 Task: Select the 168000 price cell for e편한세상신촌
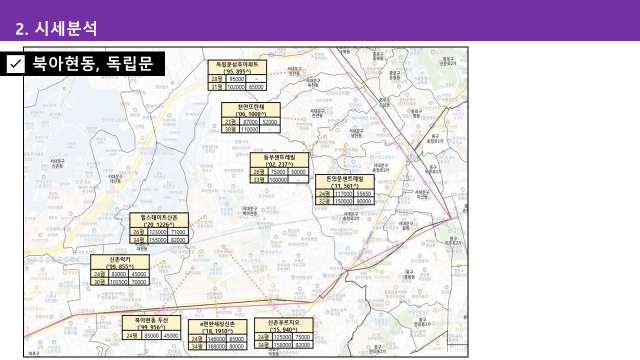click(x=216, y=346)
